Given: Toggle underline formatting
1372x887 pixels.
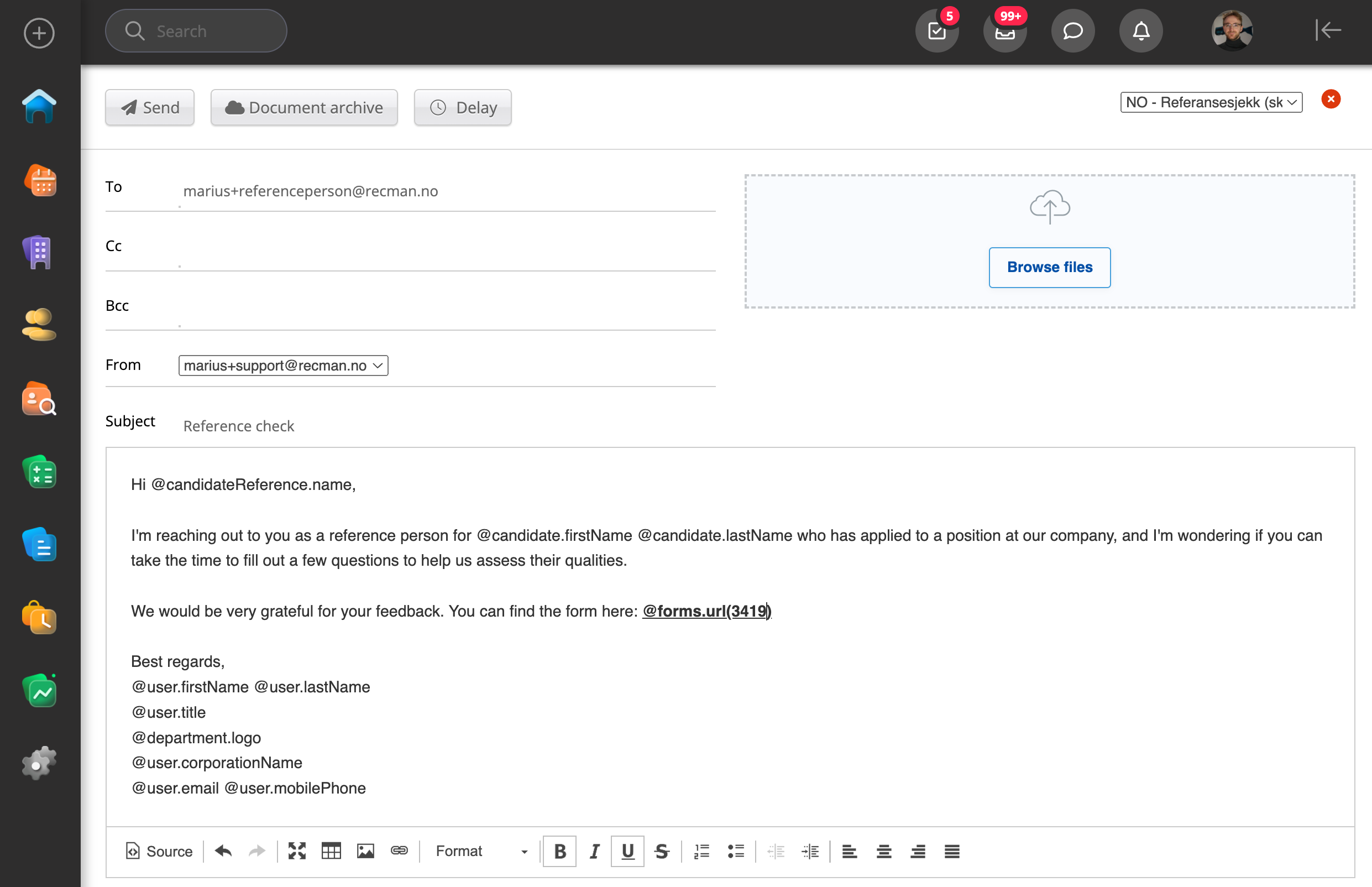Looking at the screenshot, I should (627, 851).
